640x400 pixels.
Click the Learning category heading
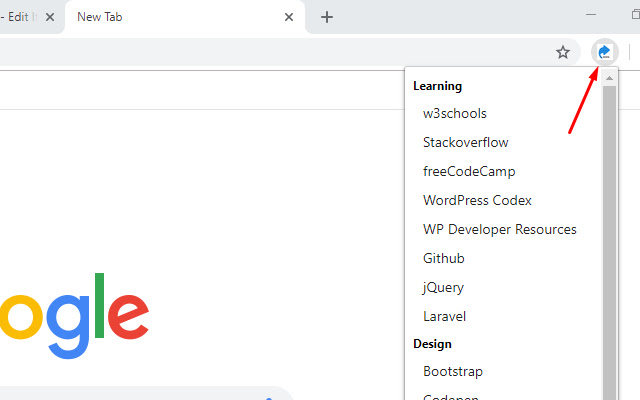[438, 86]
